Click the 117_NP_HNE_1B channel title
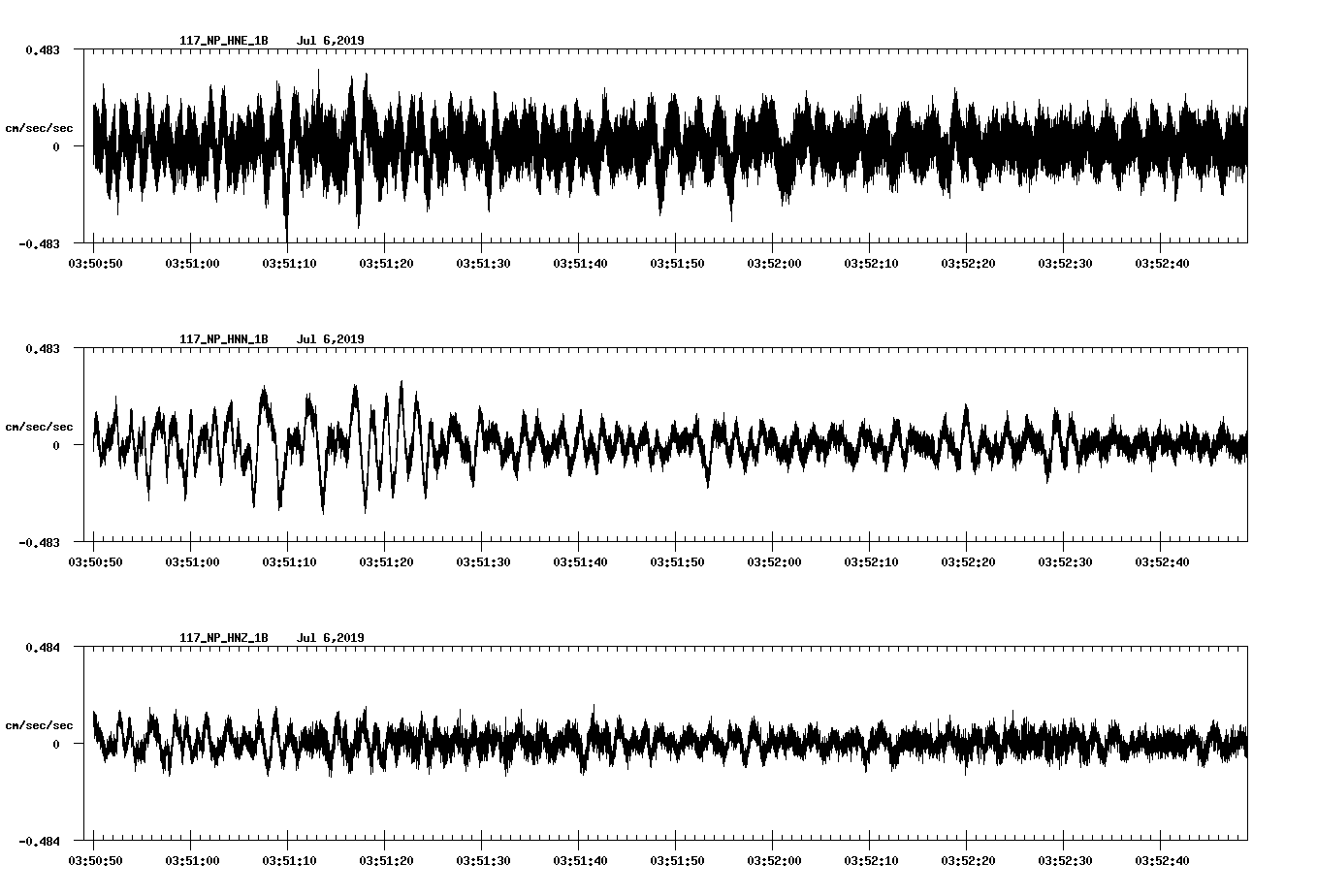 pos(224,41)
